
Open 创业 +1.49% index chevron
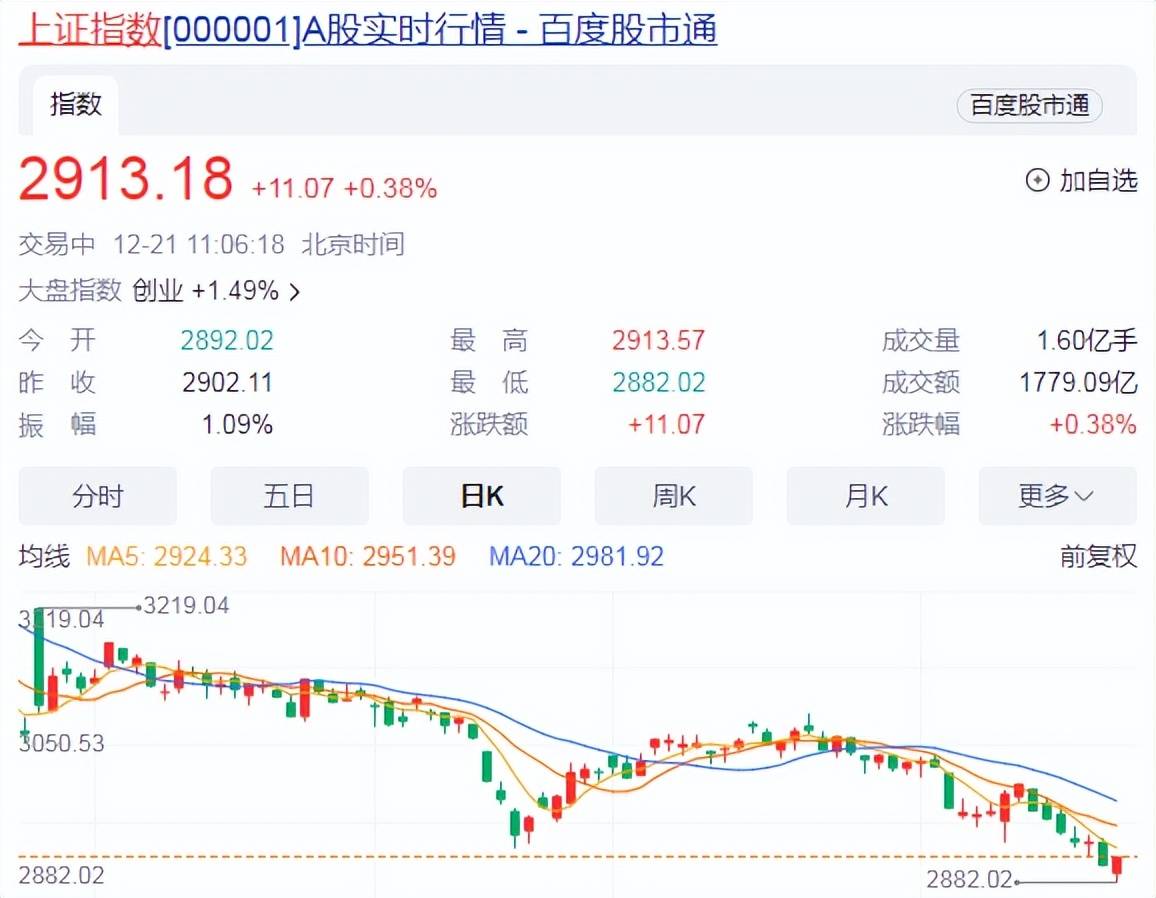(296, 292)
